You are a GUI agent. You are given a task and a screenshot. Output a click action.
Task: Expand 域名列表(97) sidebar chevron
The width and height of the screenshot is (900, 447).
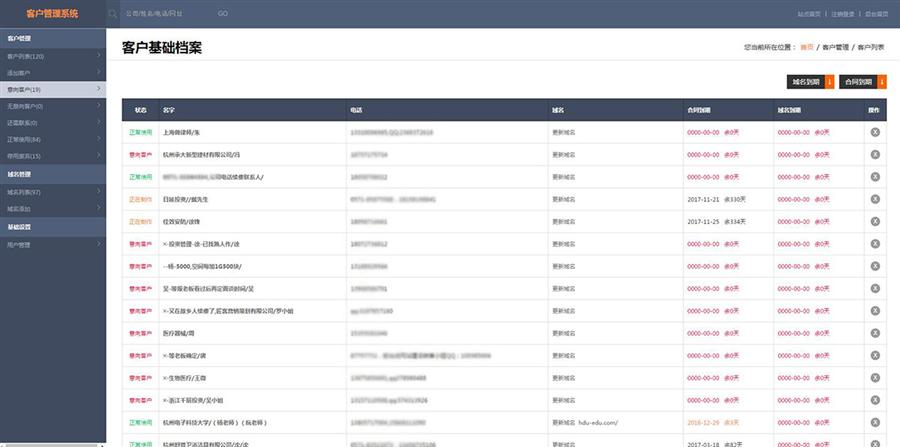99,191
